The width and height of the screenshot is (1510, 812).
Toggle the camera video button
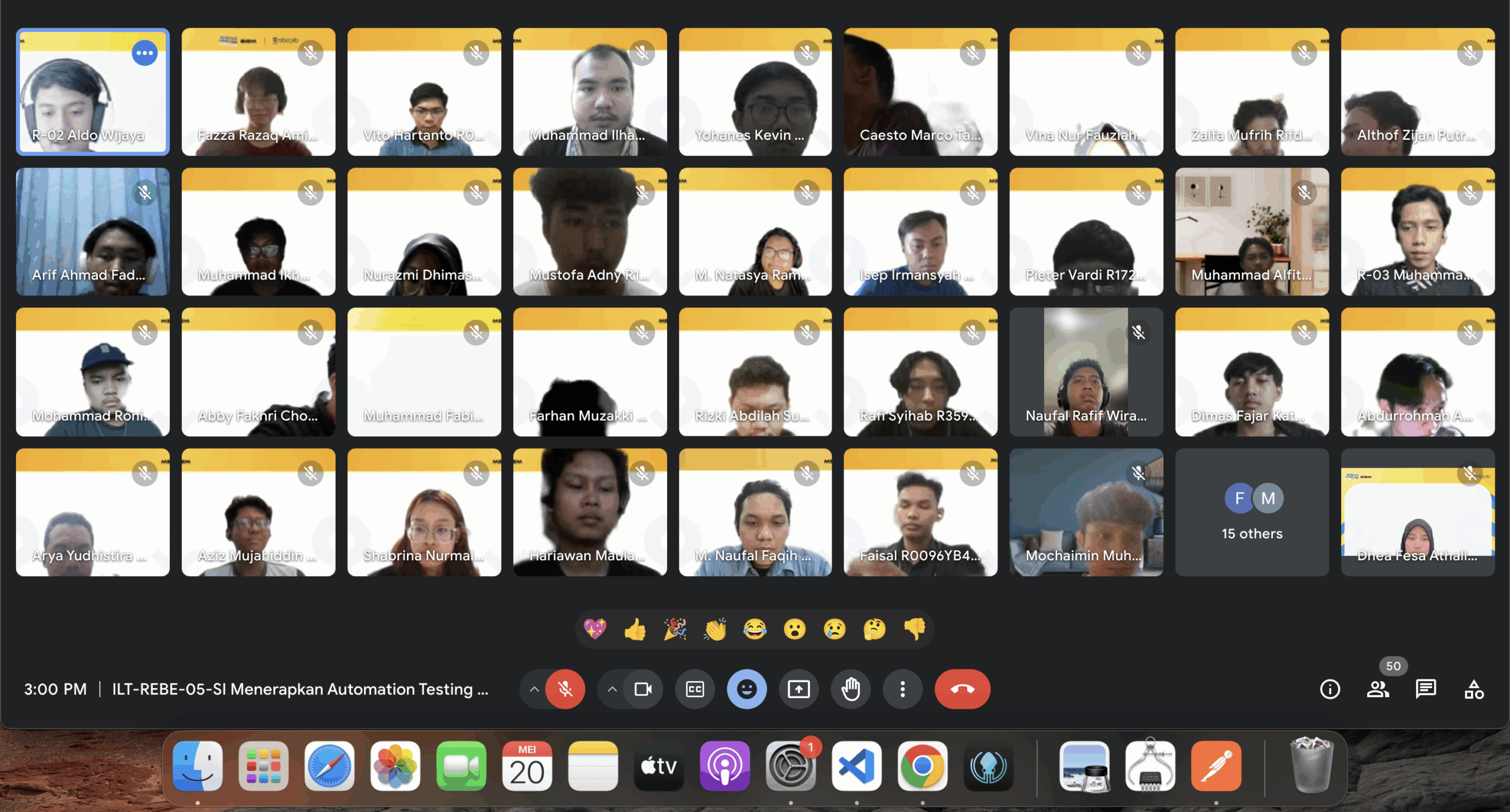point(643,689)
